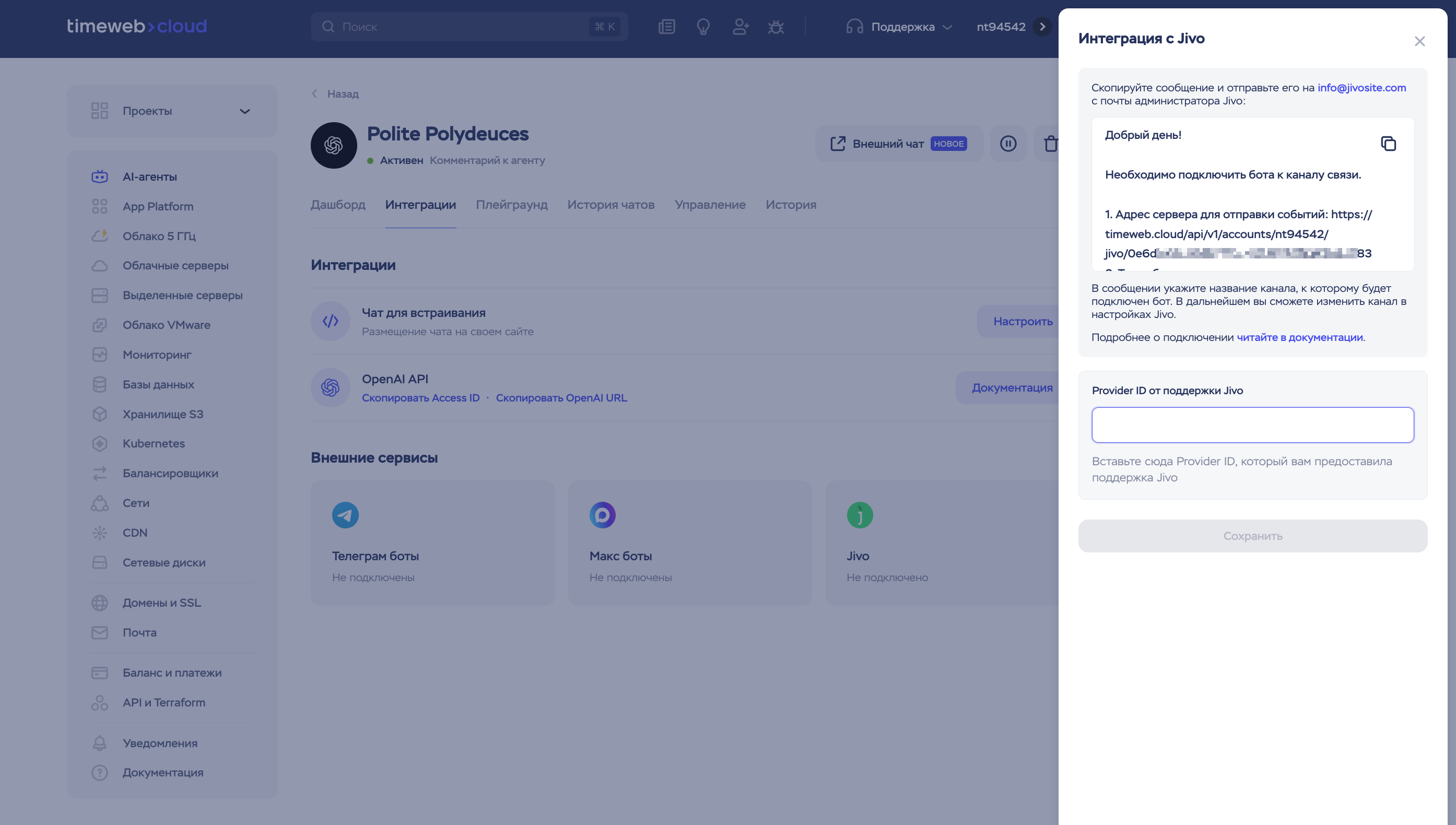Click the Сохранить button
The width and height of the screenshot is (1456, 825).
(x=1253, y=535)
